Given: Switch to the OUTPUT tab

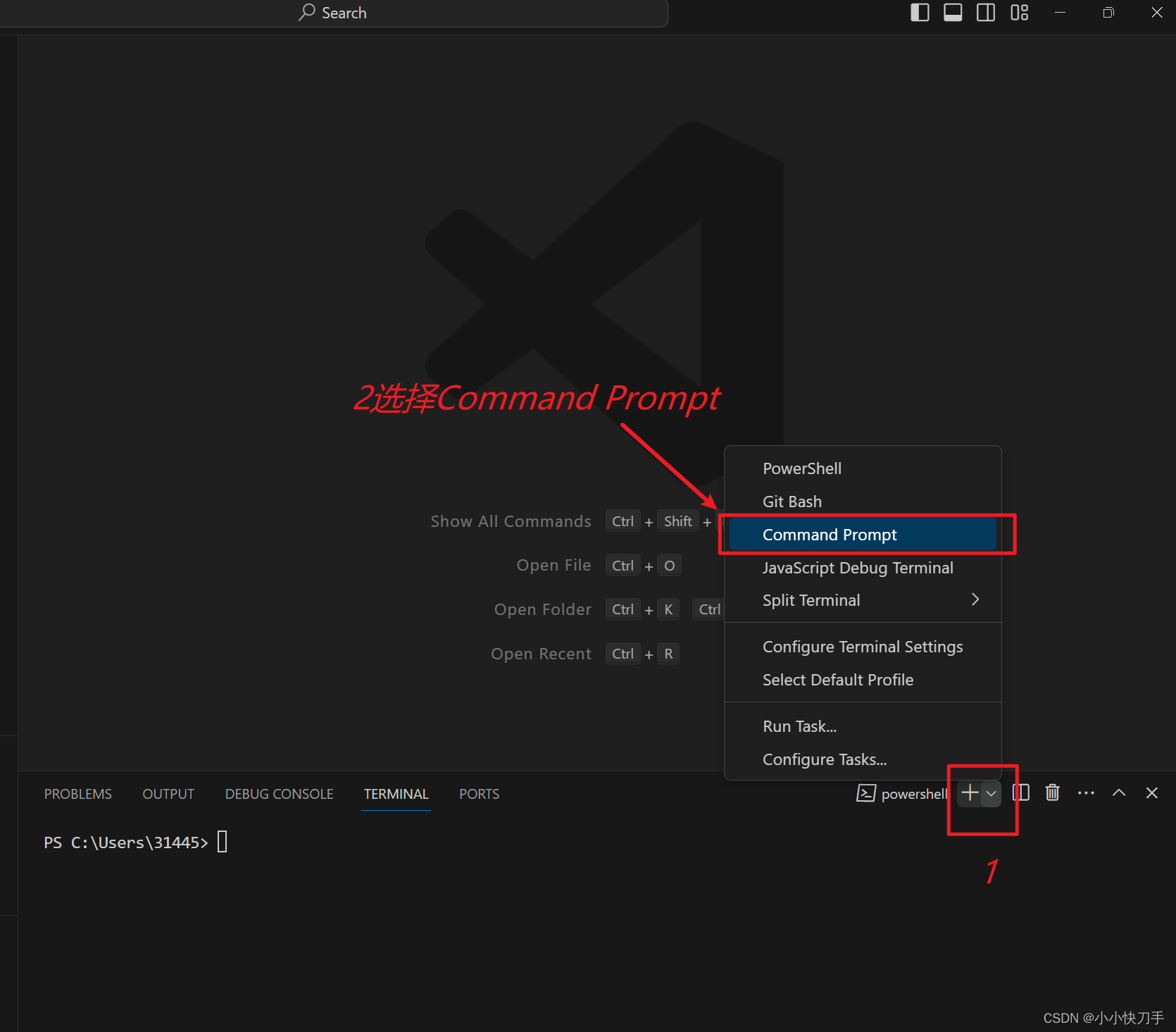Looking at the screenshot, I should pos(168,794).
